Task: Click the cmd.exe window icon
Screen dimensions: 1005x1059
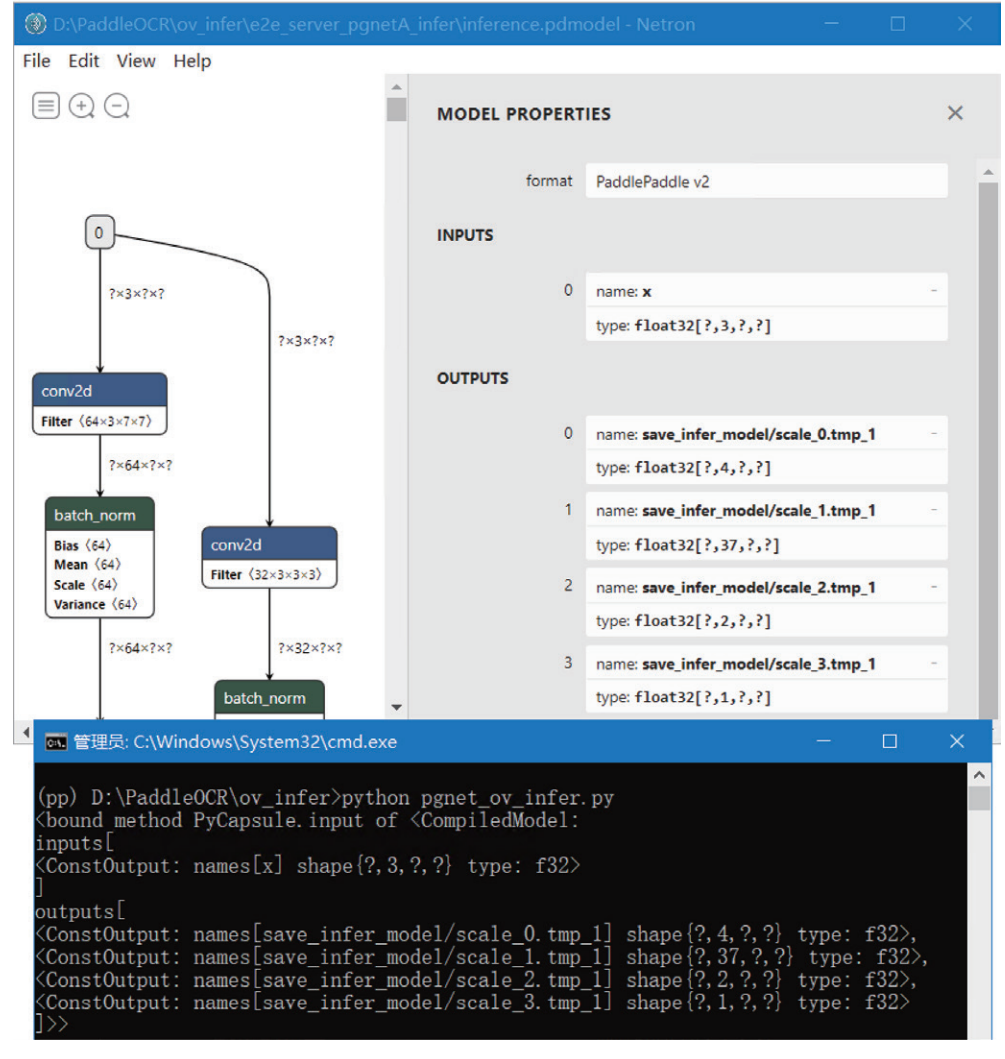Action: tap(56, 742)
